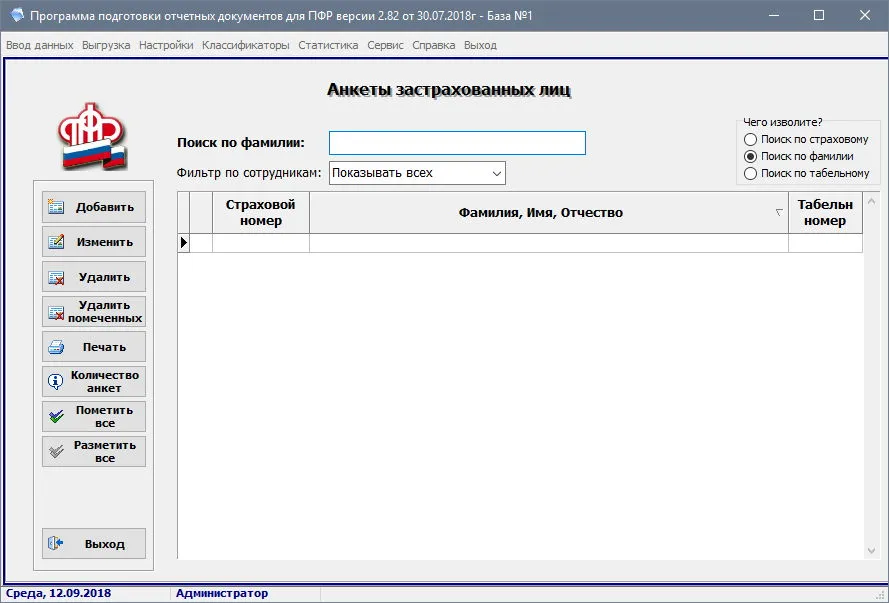Click the Добавить add-record icon

(56, 207)
